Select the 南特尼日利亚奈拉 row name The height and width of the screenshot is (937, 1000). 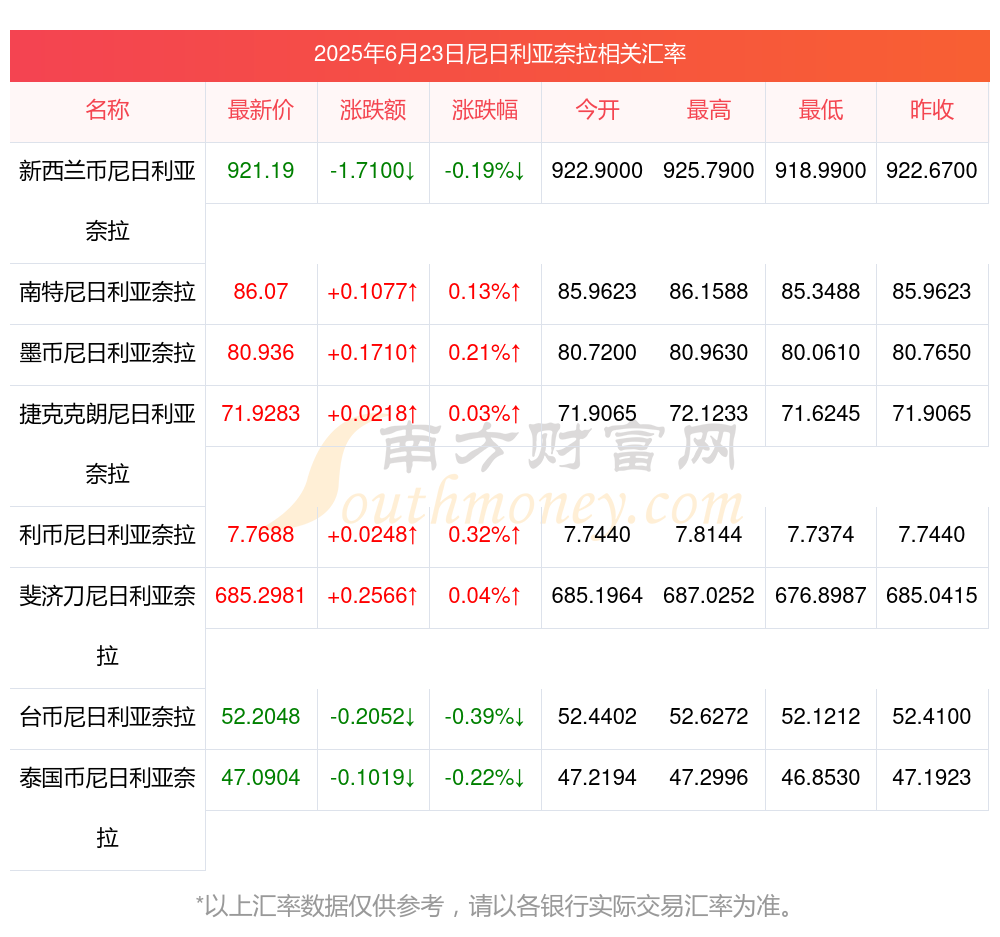tap(107, 292)
